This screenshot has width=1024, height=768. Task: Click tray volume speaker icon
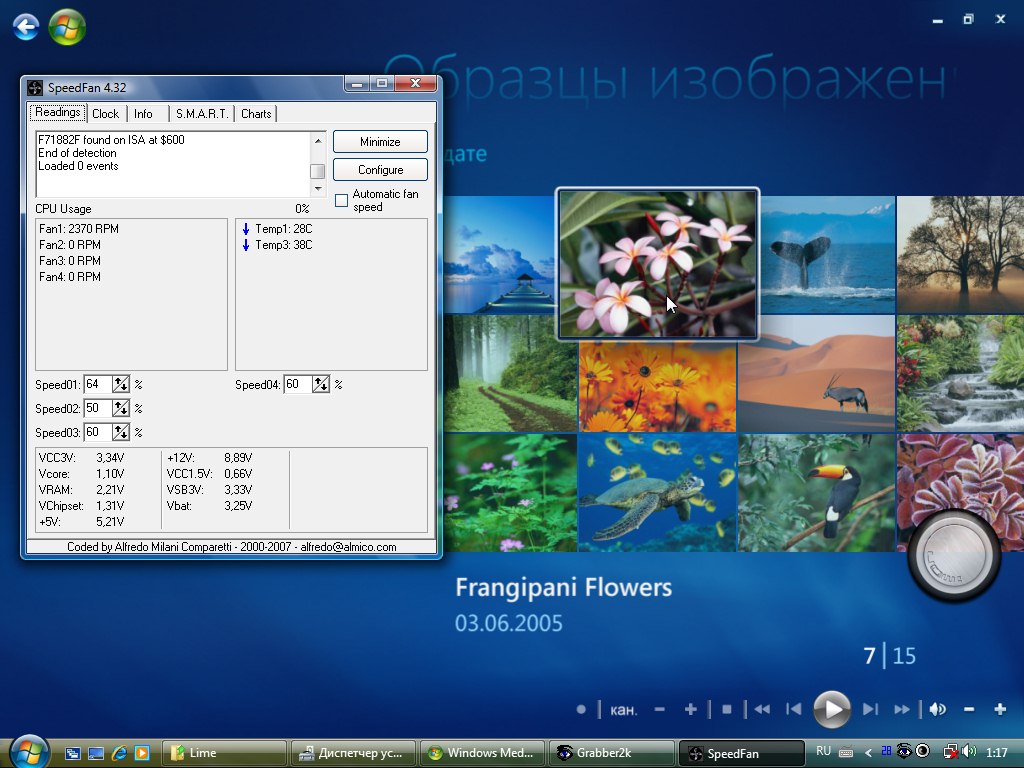(969, 752)
